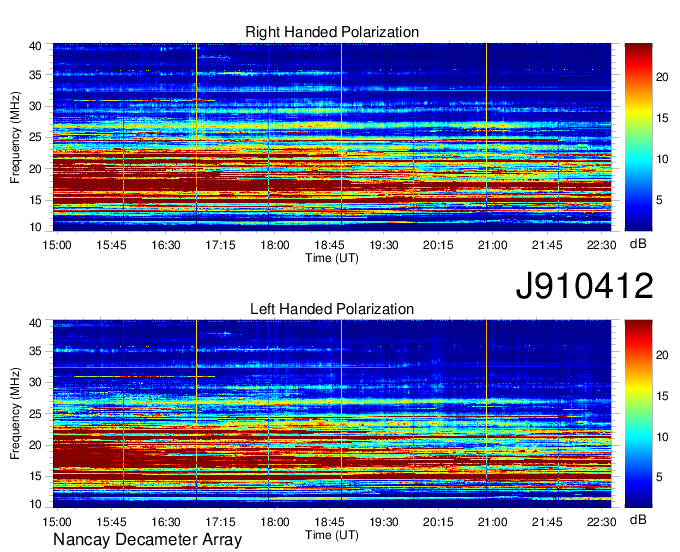680x552 pixels.
Task: Click the 19:30 time tick under Left Handed plot
Action: (384, 522)
